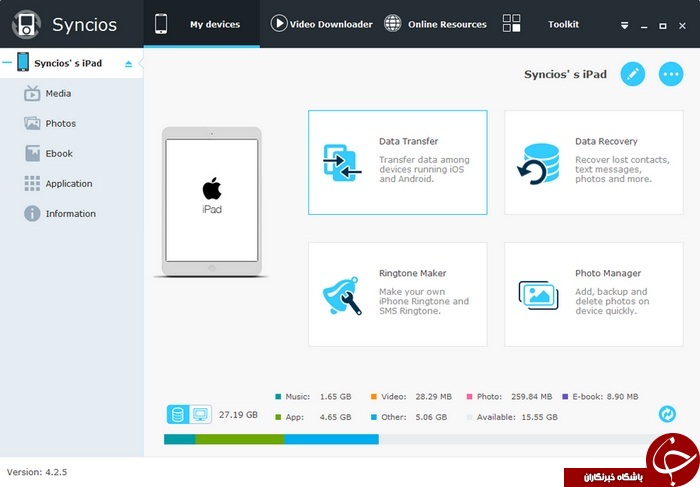Click the Photo size 259.84 MB
The width and height of the screenshot is (700, 487).
click(531, 396)
